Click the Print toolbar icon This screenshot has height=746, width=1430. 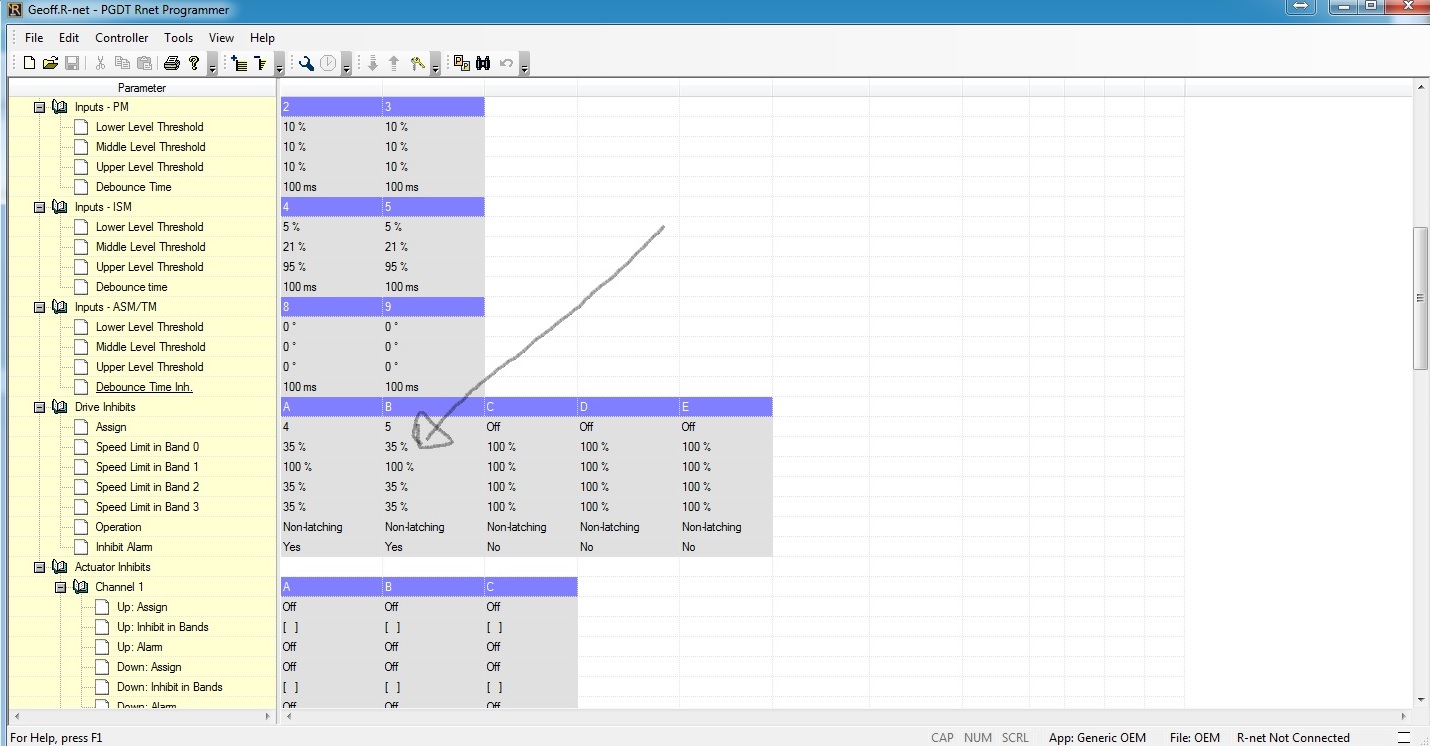click(x=171, y=63)
